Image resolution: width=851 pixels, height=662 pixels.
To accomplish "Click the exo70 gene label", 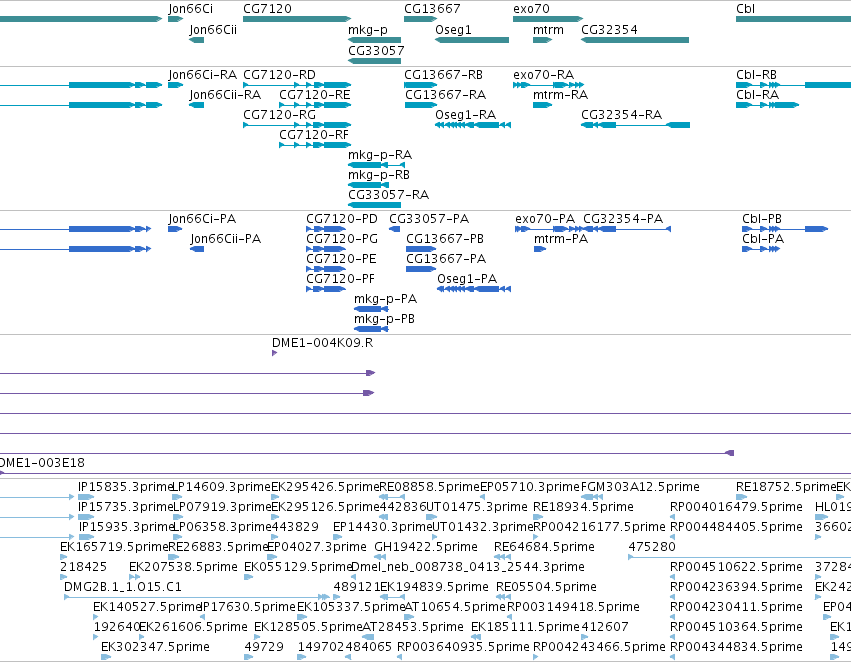I will [x=531, y=9].
